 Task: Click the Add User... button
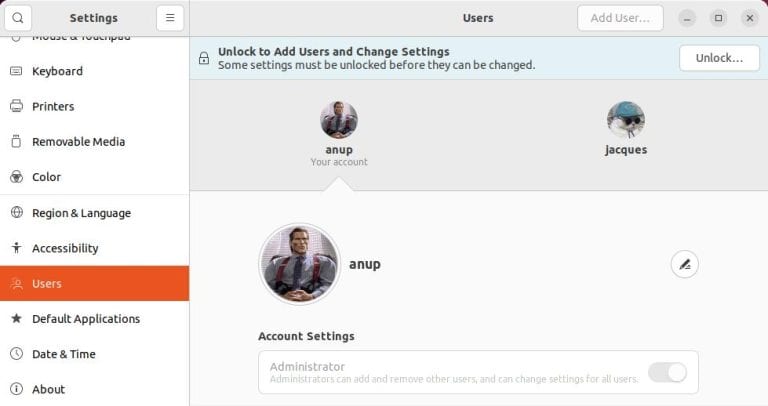coord(620,18)
